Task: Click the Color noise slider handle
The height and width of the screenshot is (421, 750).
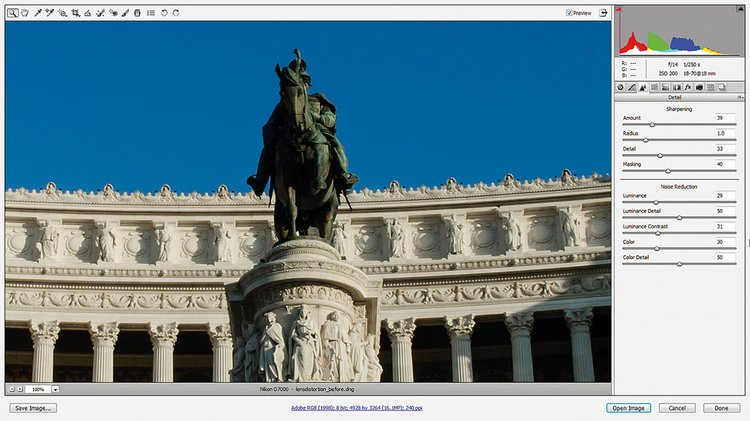Action: (657, 249)
